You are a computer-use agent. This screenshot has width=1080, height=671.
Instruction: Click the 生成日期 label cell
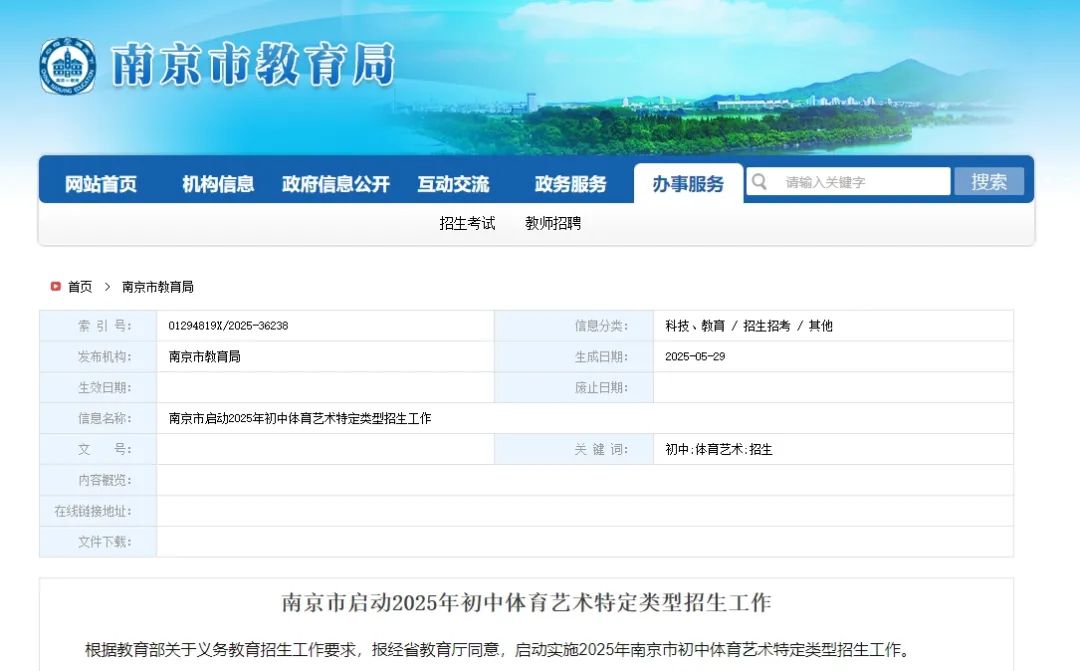[574, 357]
